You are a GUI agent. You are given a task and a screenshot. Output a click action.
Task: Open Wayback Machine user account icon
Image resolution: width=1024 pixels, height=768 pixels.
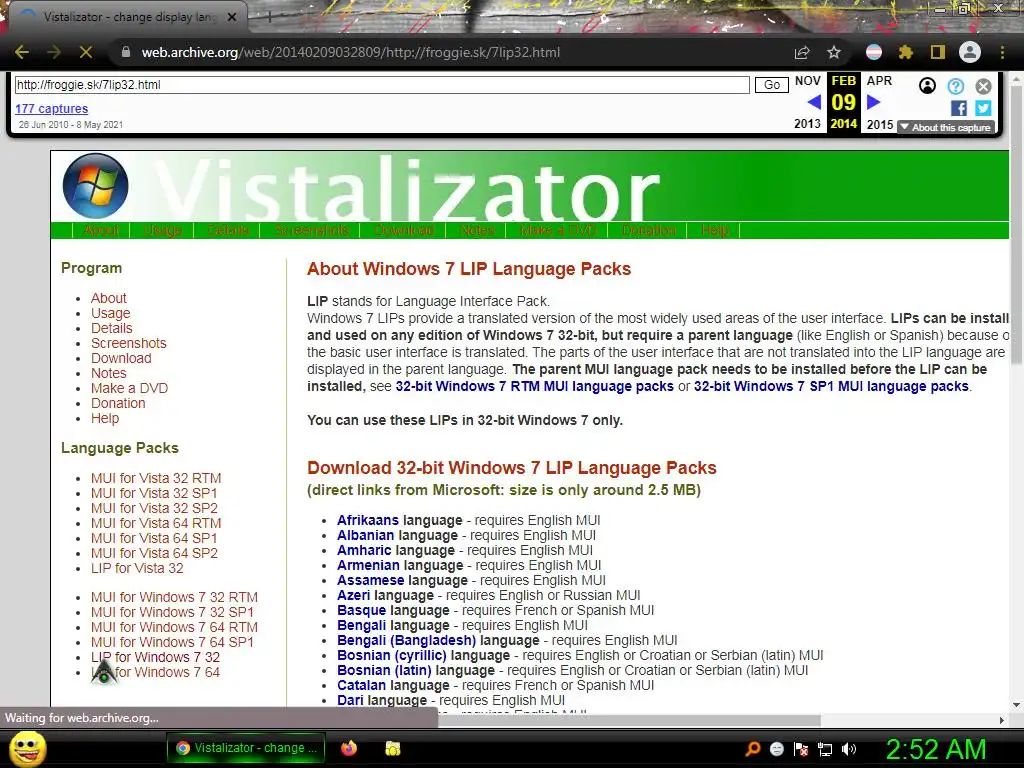pyautogui.click(x=927, y=86)
